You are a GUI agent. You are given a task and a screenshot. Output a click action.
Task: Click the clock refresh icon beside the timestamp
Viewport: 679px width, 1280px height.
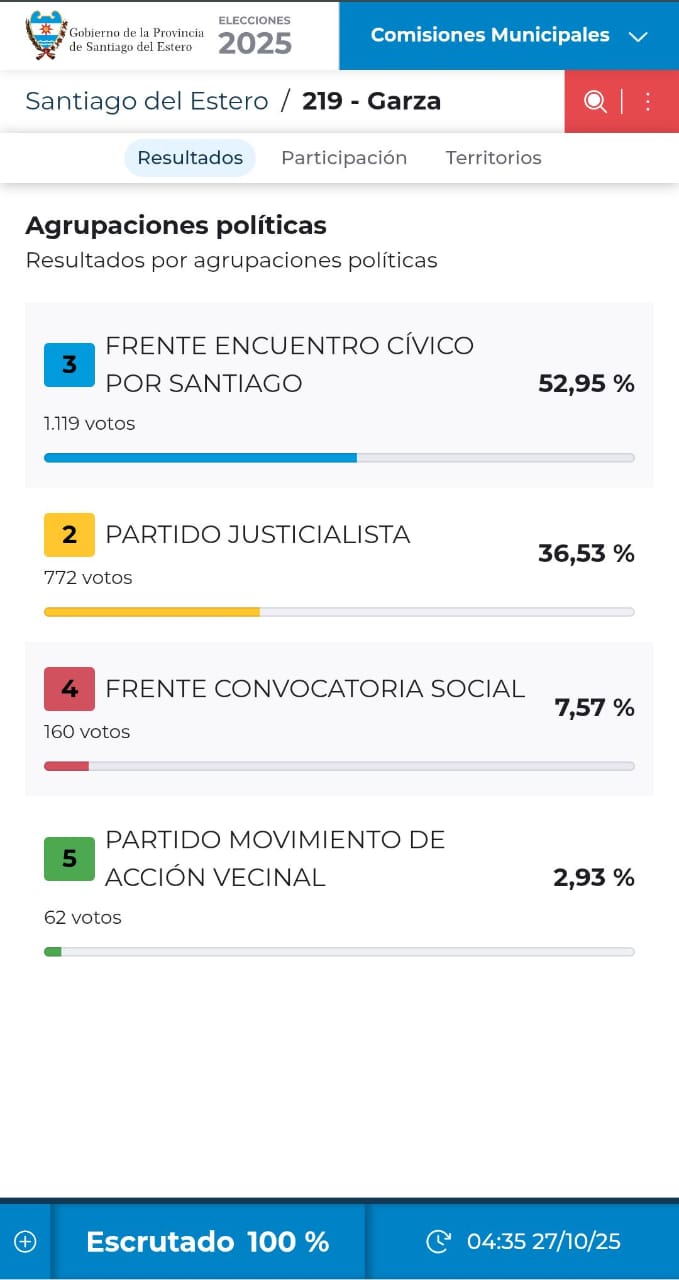[438, 1242]
